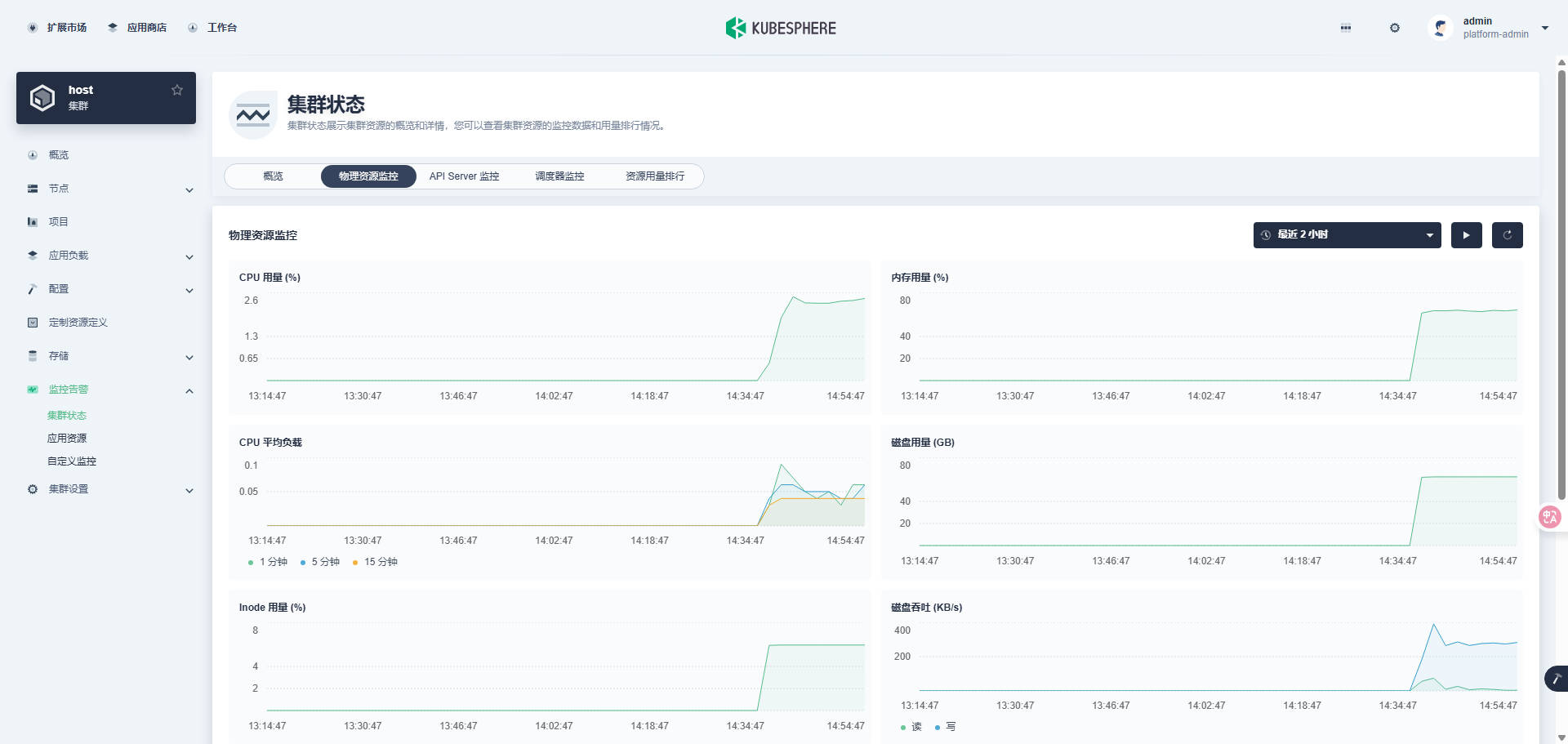1568x744 pixels.
Task: Click the refresh monitoring data icon
Action: tap(1507, 235)
